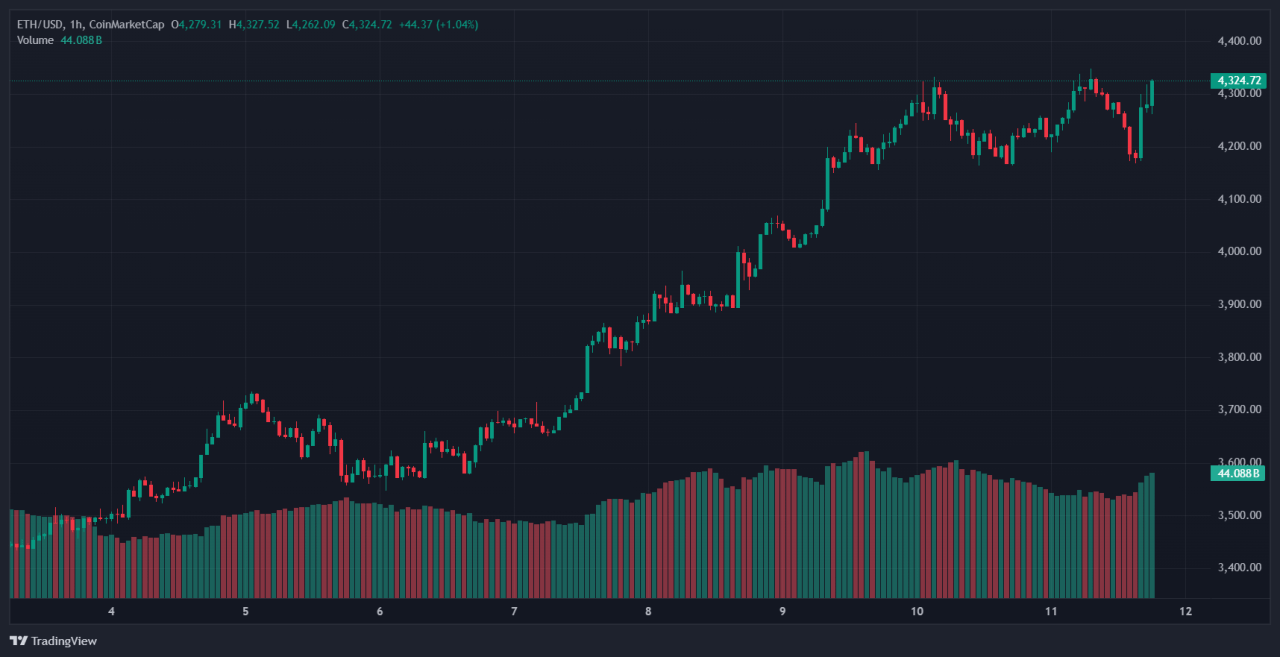The image size is (1280, 657).
Task: Select day 12 on the time axis
Action: (1185, 611)
